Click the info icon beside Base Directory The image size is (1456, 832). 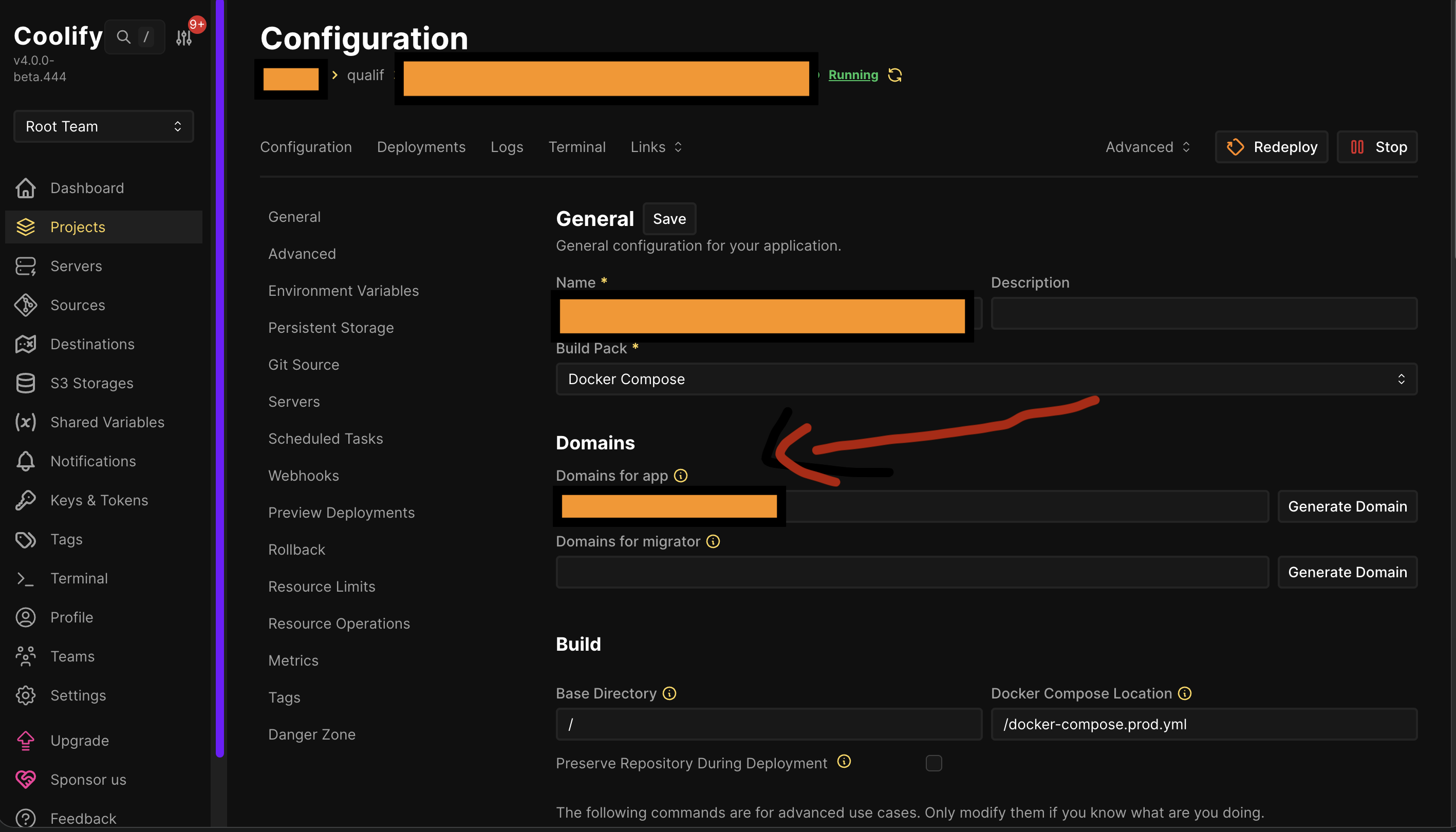[669, 693]
